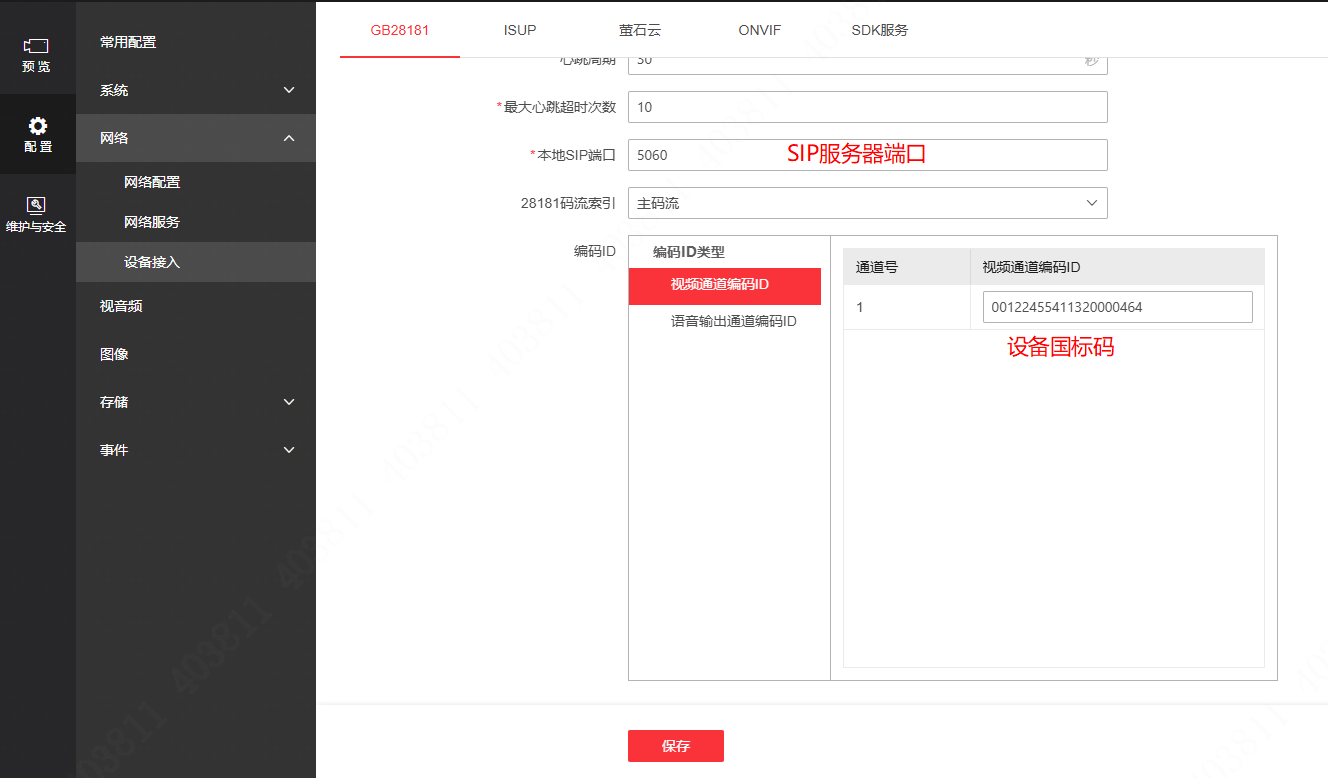Select the 配置 gear icon

tap(37, 126)
